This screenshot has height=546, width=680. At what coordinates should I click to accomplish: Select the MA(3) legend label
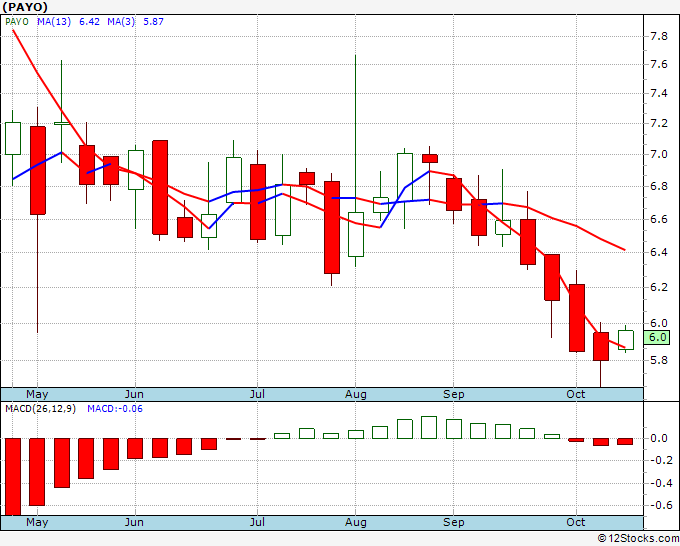click(121, 22)
